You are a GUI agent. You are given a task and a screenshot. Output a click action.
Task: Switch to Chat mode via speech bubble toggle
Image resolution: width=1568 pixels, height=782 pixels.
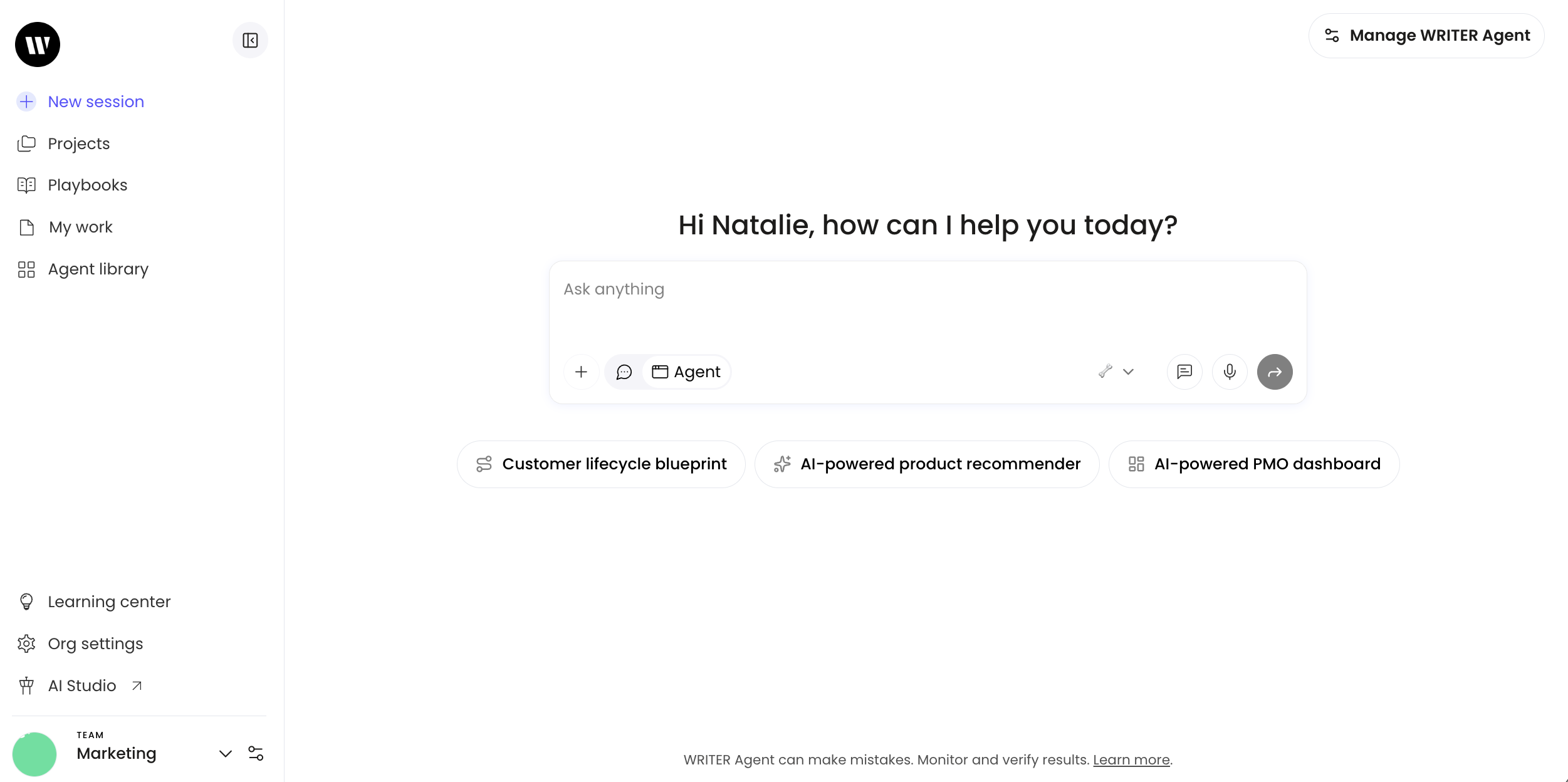624,372
